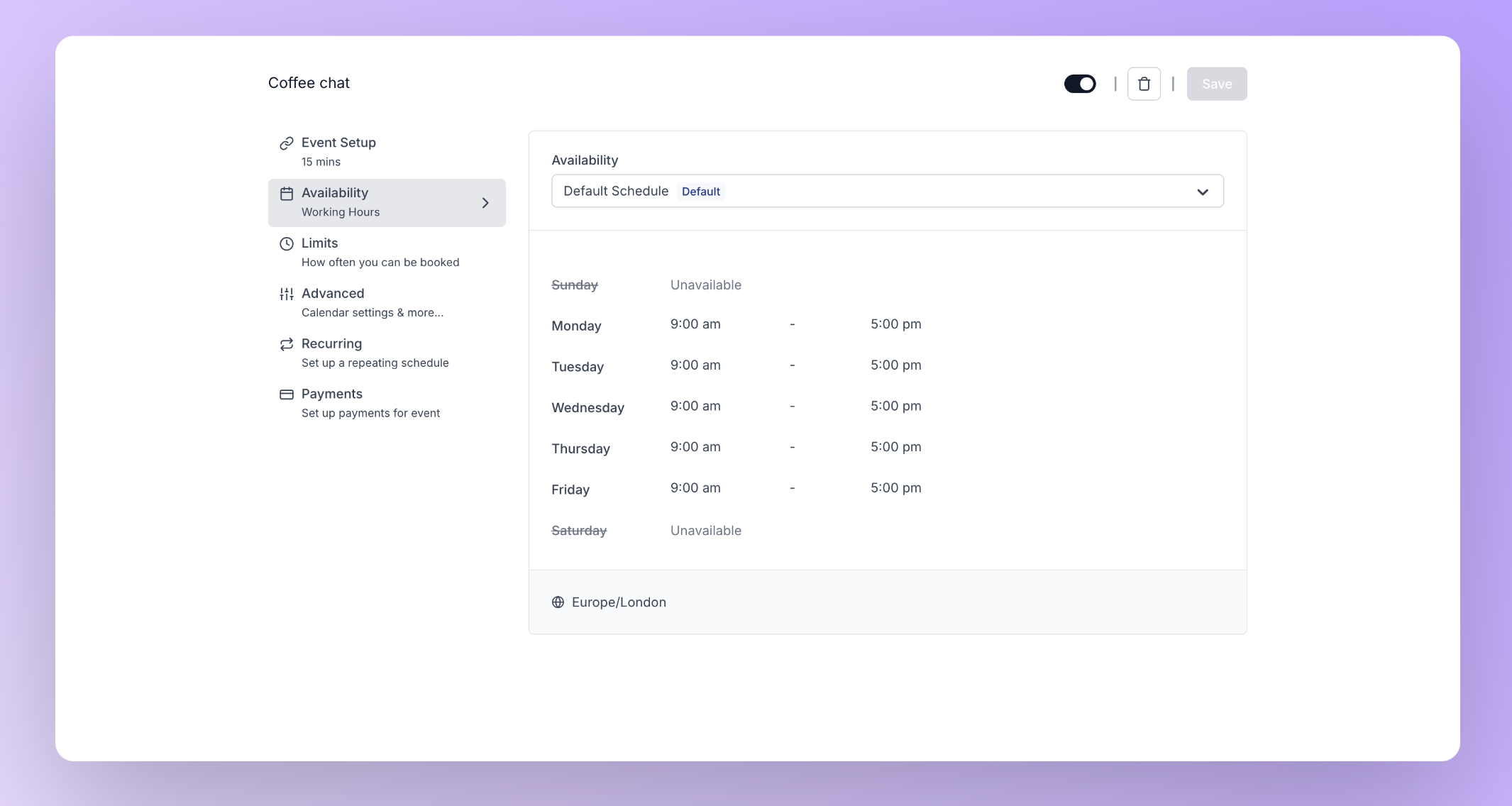The height and width of the screenshot is (806, 1512).
Task: Disable the event with the top toggle
Action: point(1079,83)
